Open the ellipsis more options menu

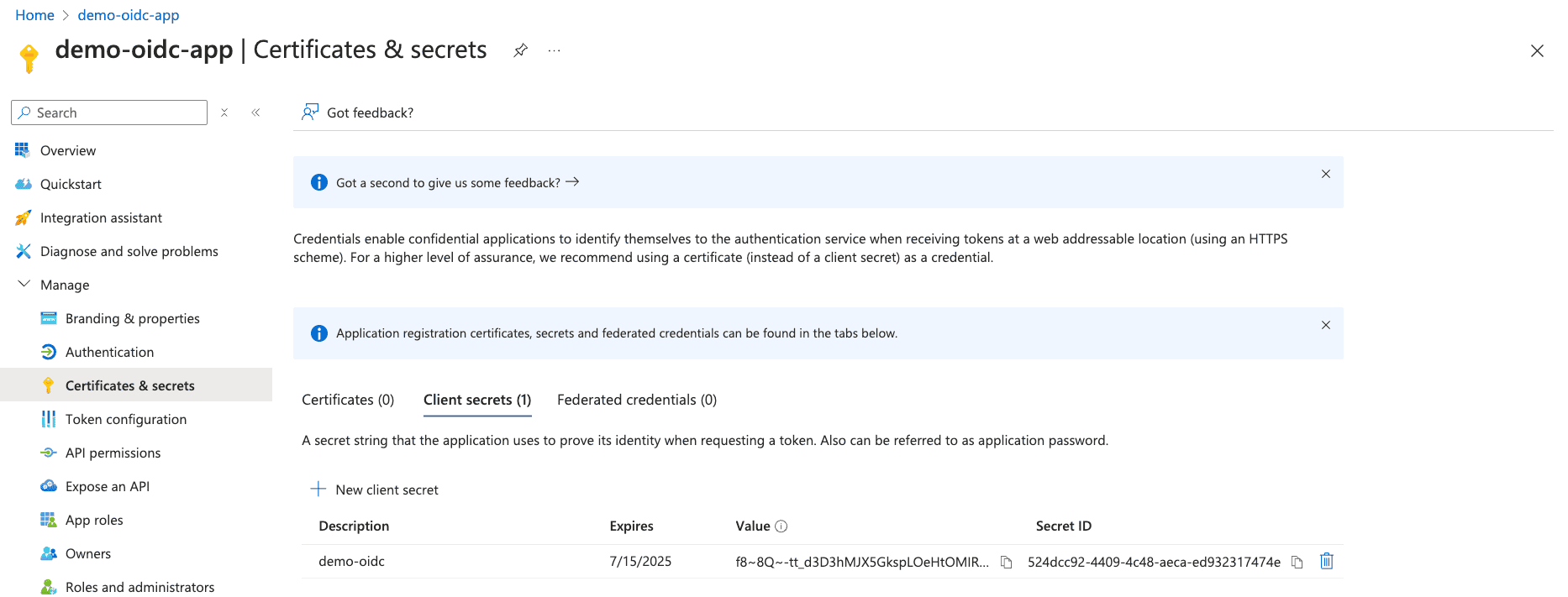[554, 50]
